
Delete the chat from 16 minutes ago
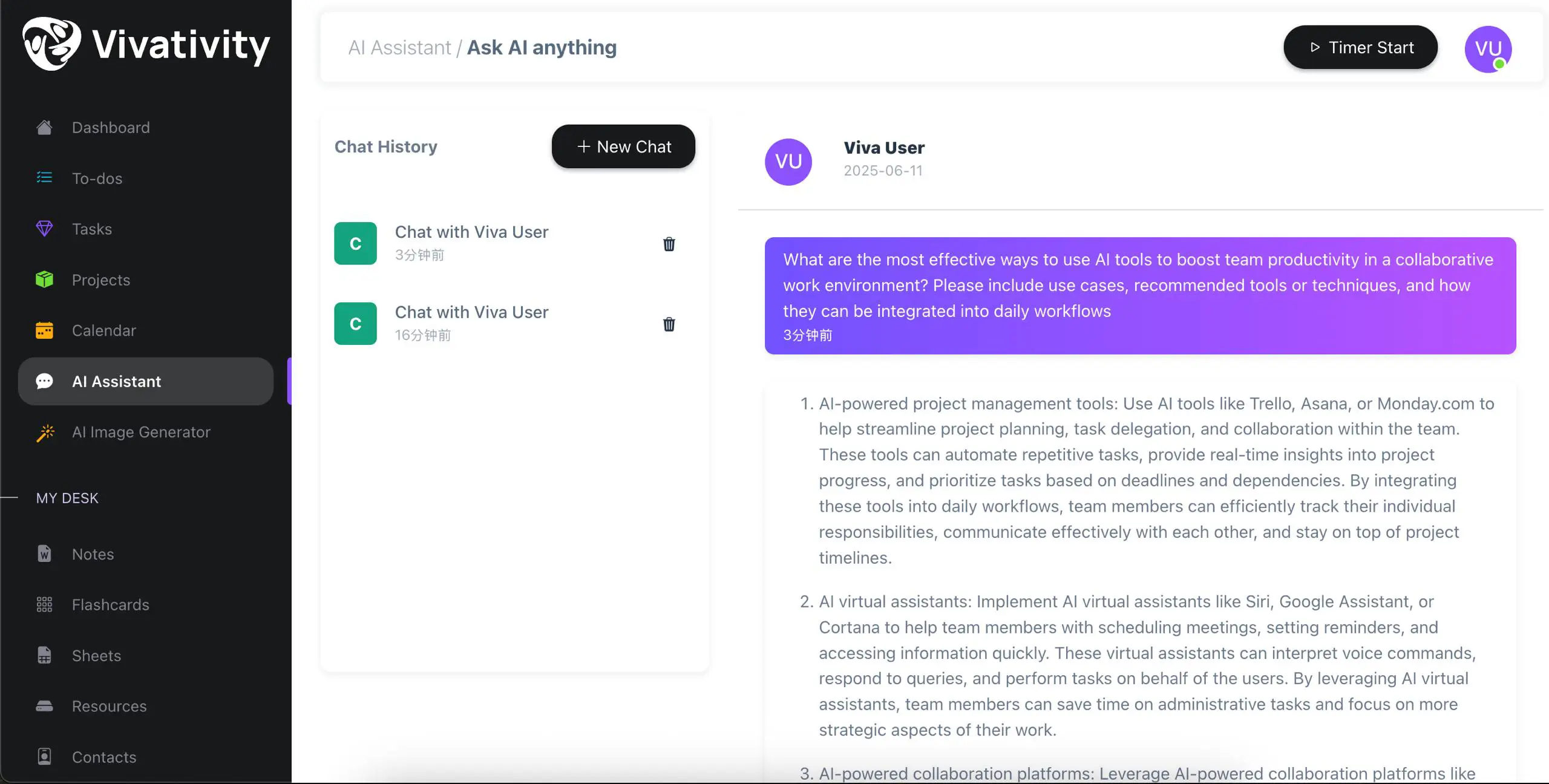point(669,324)
